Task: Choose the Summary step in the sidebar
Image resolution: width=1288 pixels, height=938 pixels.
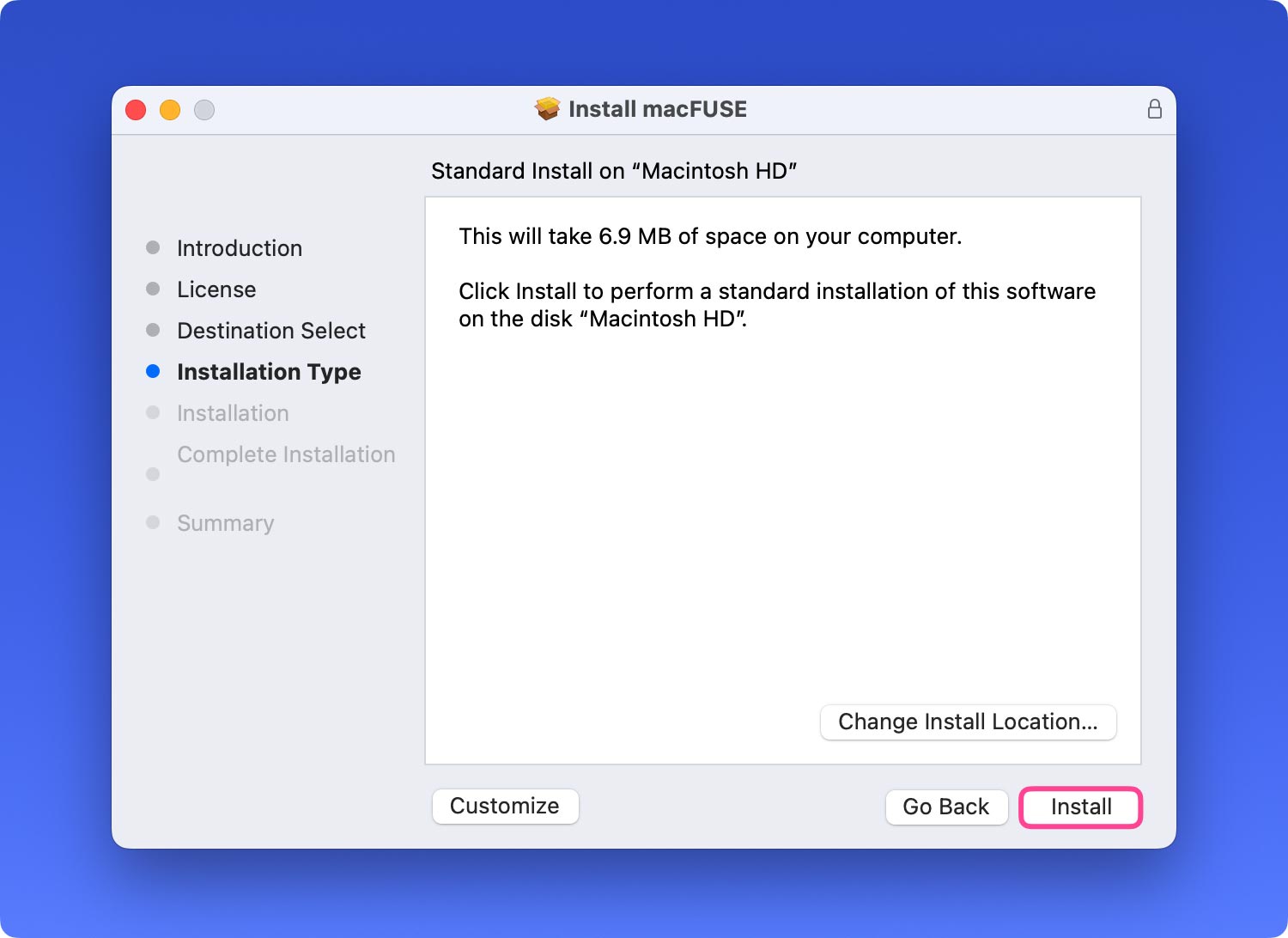Action: point(225,523)
